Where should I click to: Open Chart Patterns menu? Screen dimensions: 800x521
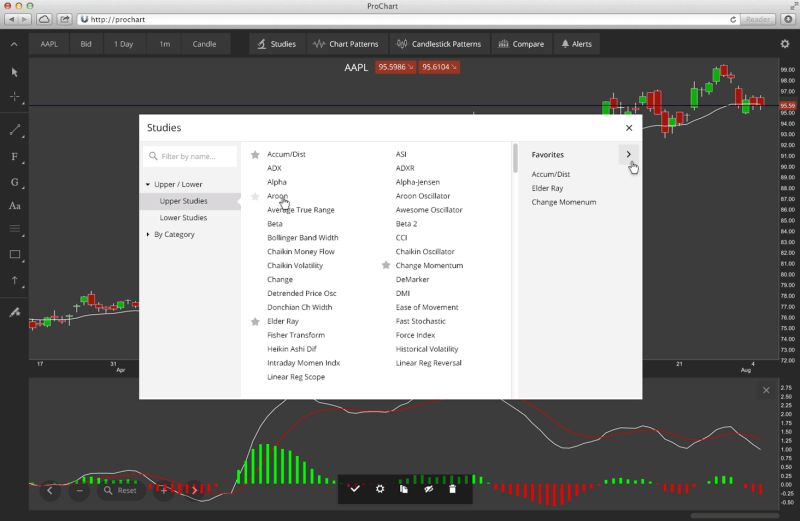point(346,44)
